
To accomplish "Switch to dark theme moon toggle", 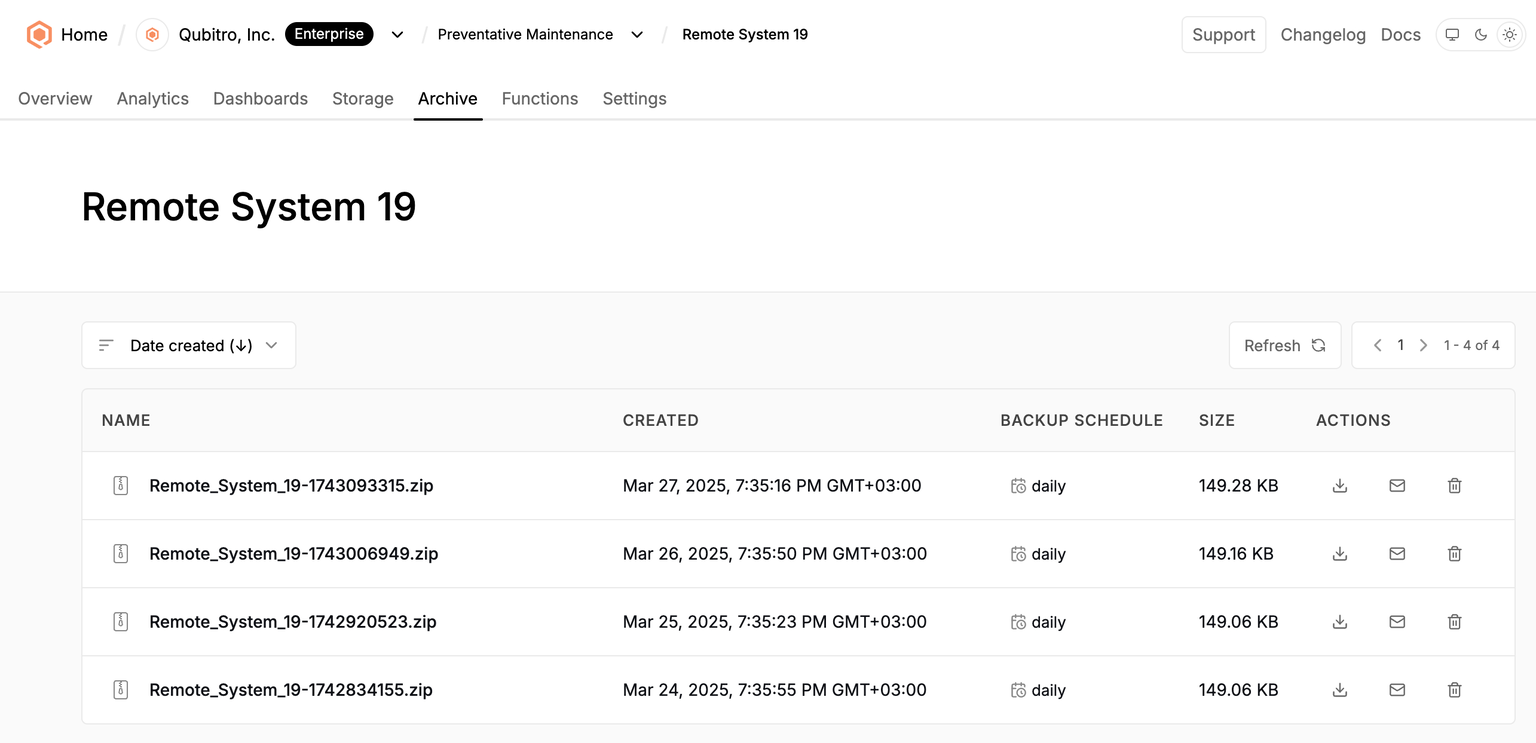I will pyautogui.click(x=1481, y=35).
